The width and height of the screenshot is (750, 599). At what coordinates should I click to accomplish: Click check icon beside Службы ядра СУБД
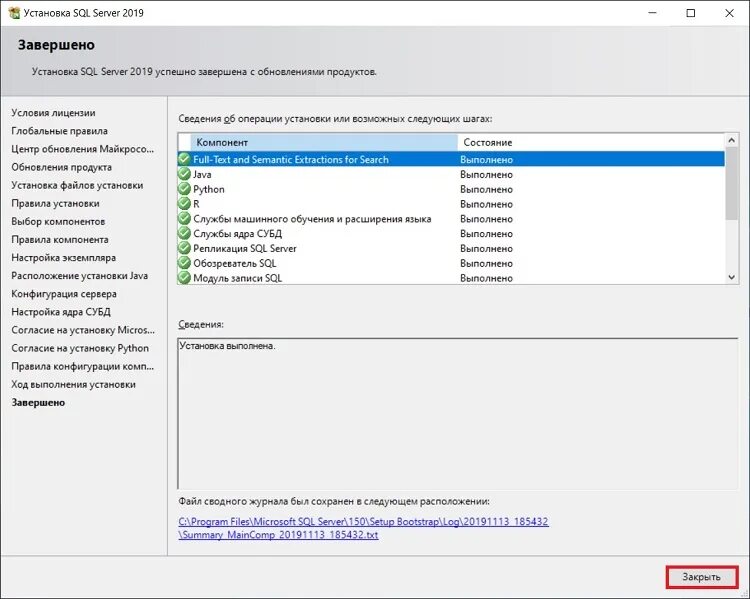(x=184, y=233)
